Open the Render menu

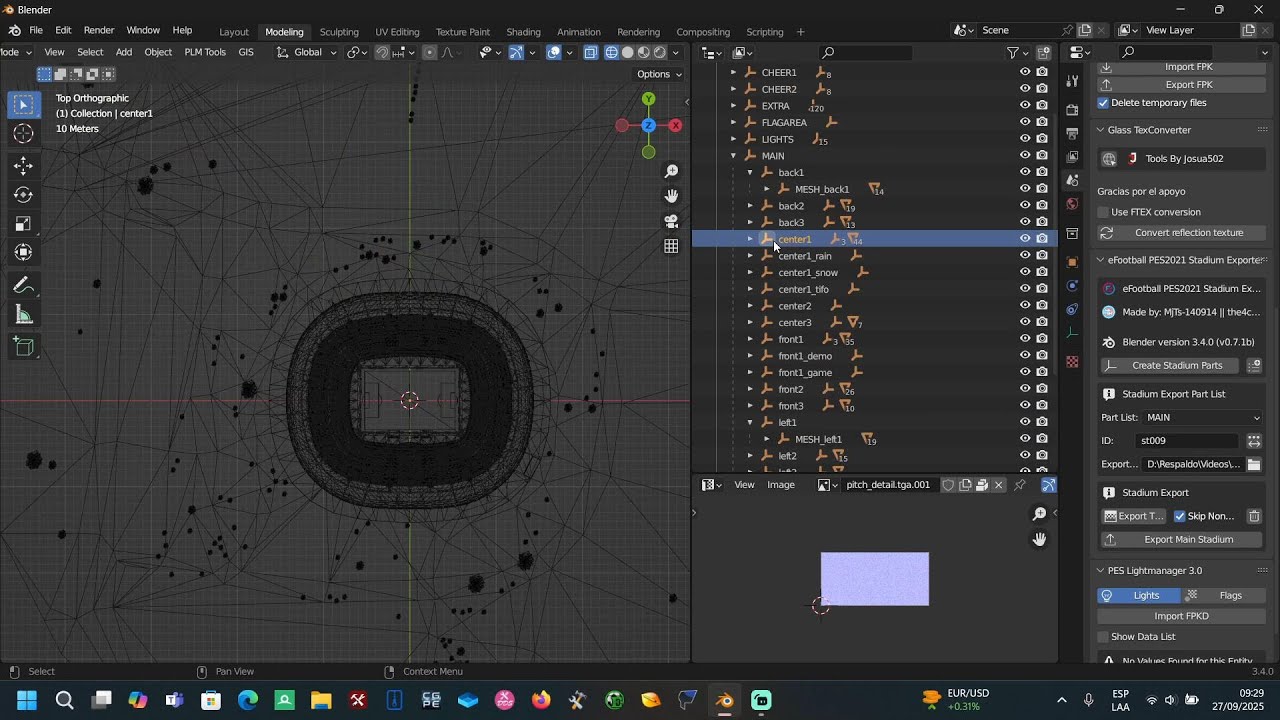(x=99, y=31)
